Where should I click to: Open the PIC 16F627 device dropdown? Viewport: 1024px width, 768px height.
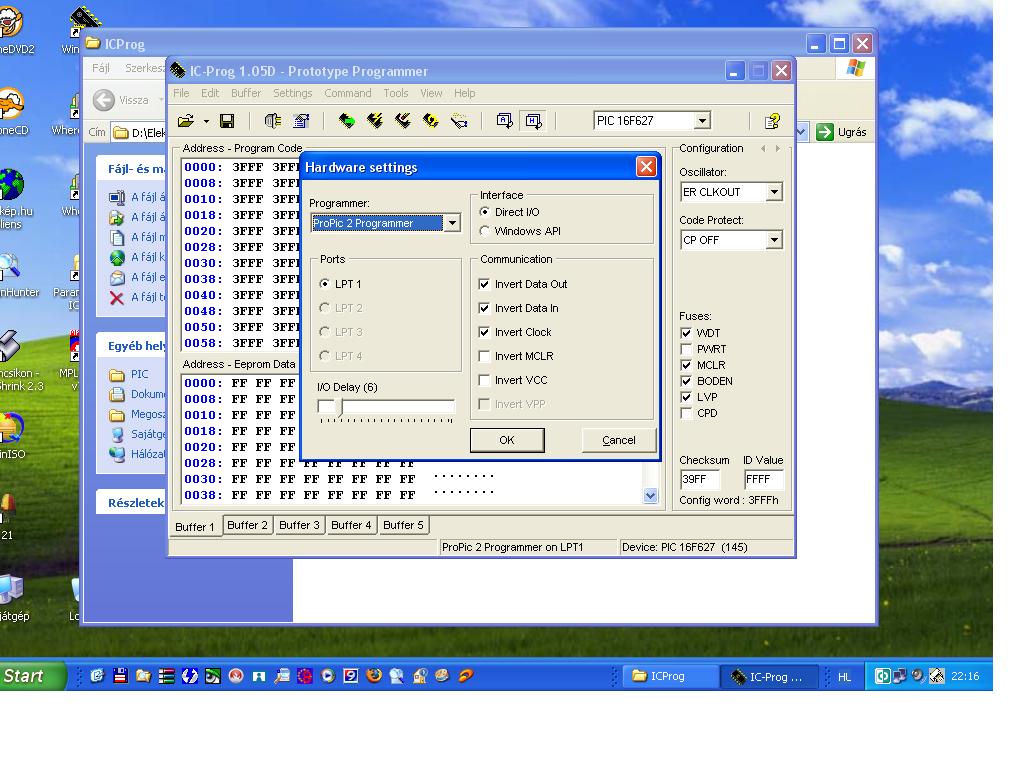point(702,121)
